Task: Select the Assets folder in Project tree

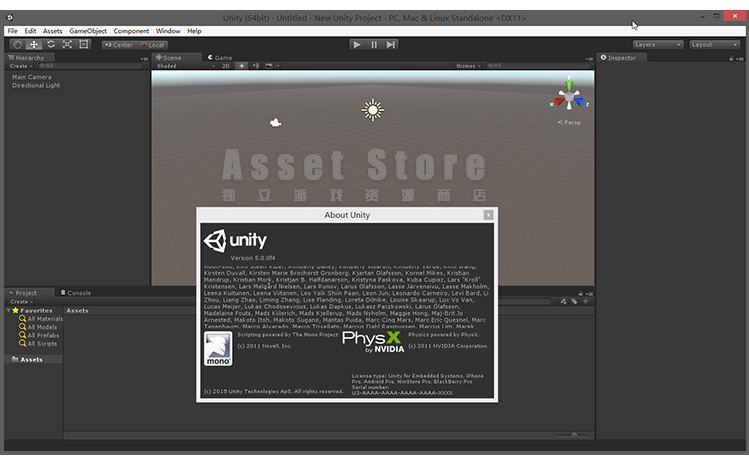Action: [33, 360]
